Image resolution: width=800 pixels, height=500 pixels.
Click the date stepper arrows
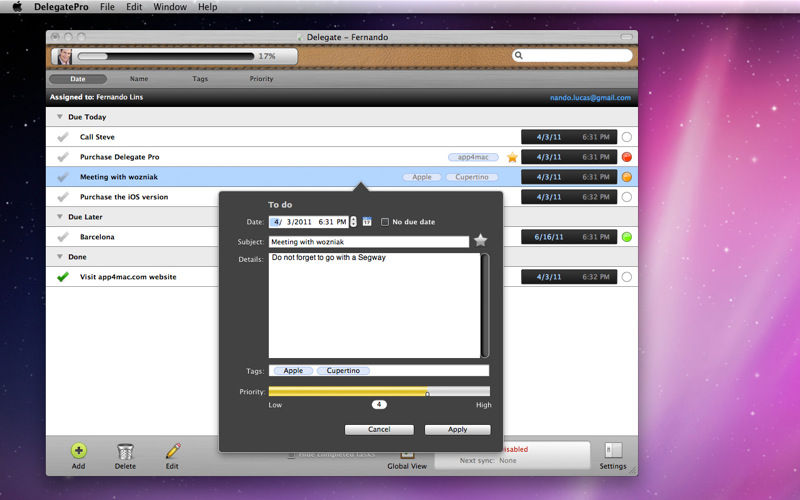pos(353,222)
